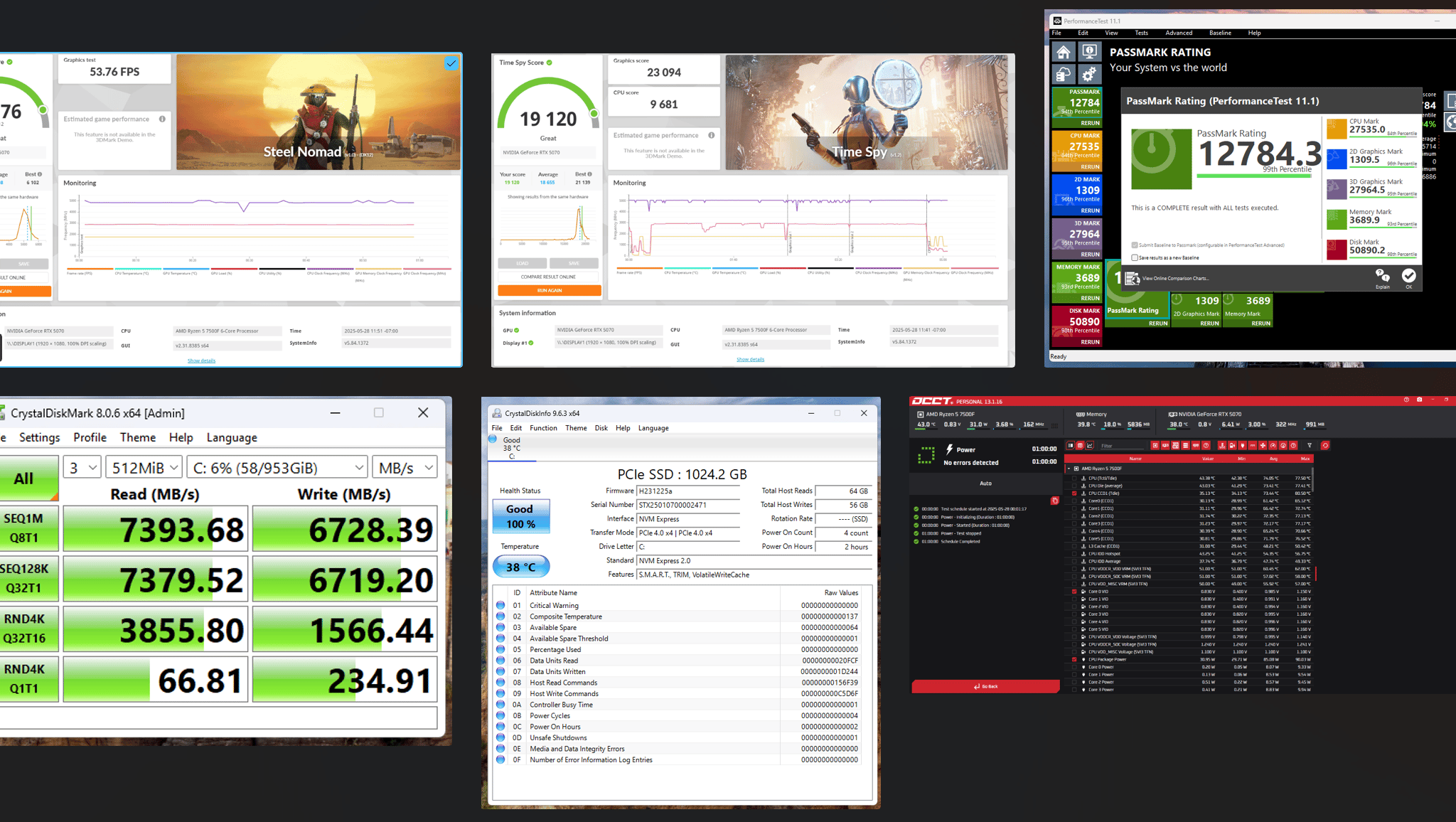Click Show details link under Time Spy system information

[750, 359]
